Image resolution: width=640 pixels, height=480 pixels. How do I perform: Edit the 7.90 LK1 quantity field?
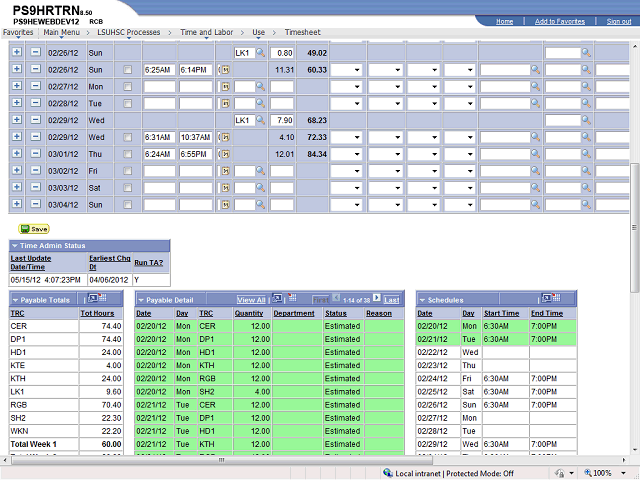tap(282, 120)
